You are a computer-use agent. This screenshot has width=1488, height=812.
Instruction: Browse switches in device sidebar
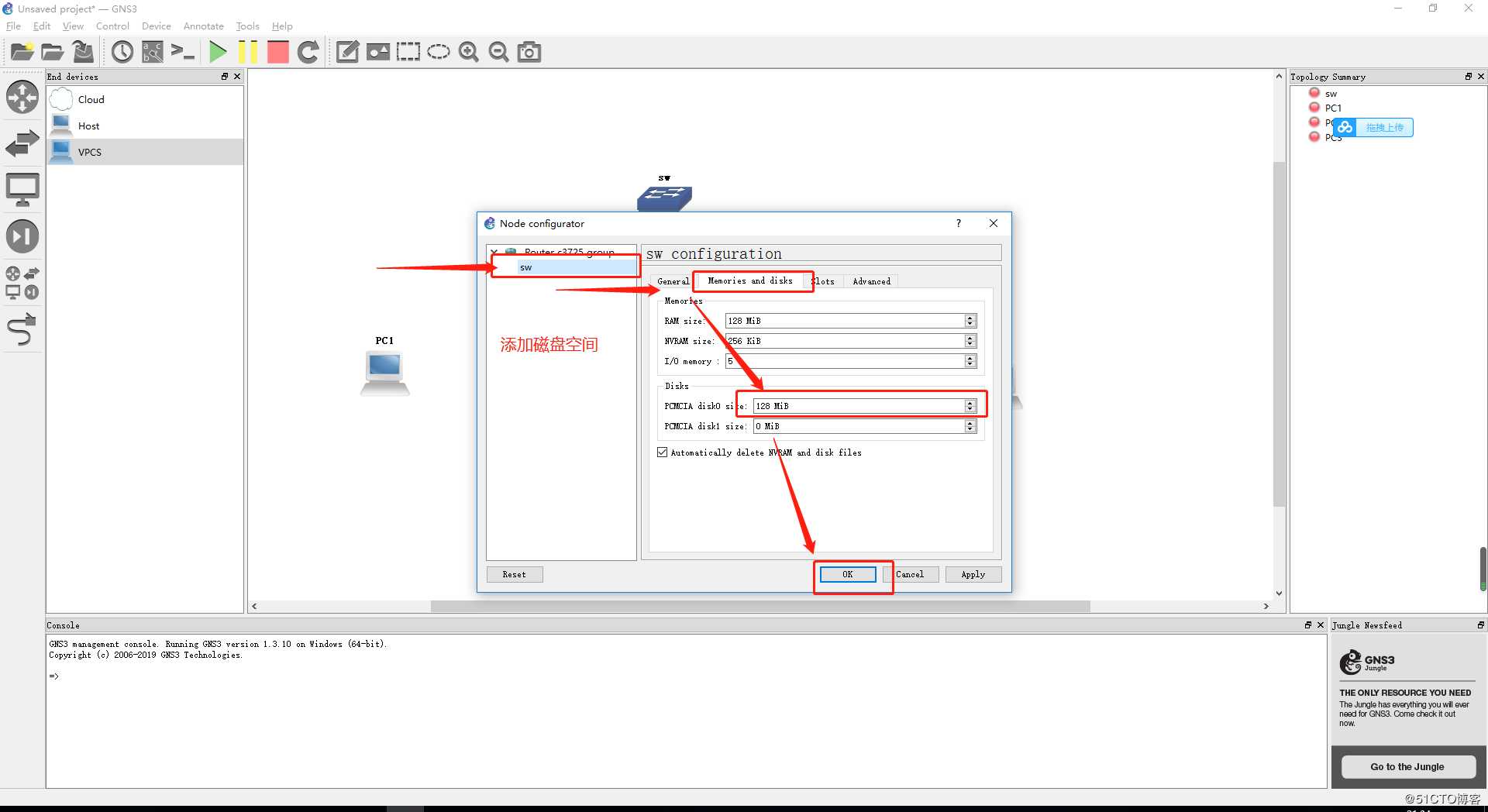(x=22, y=144)
